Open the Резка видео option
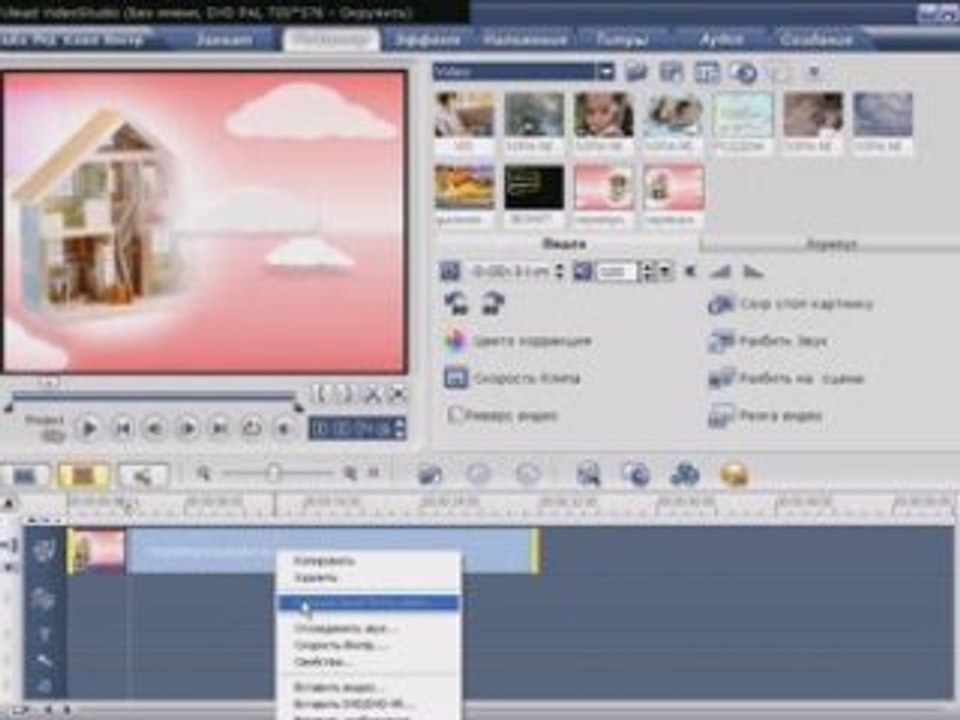 pyautogui.click(x=765, y=416)
